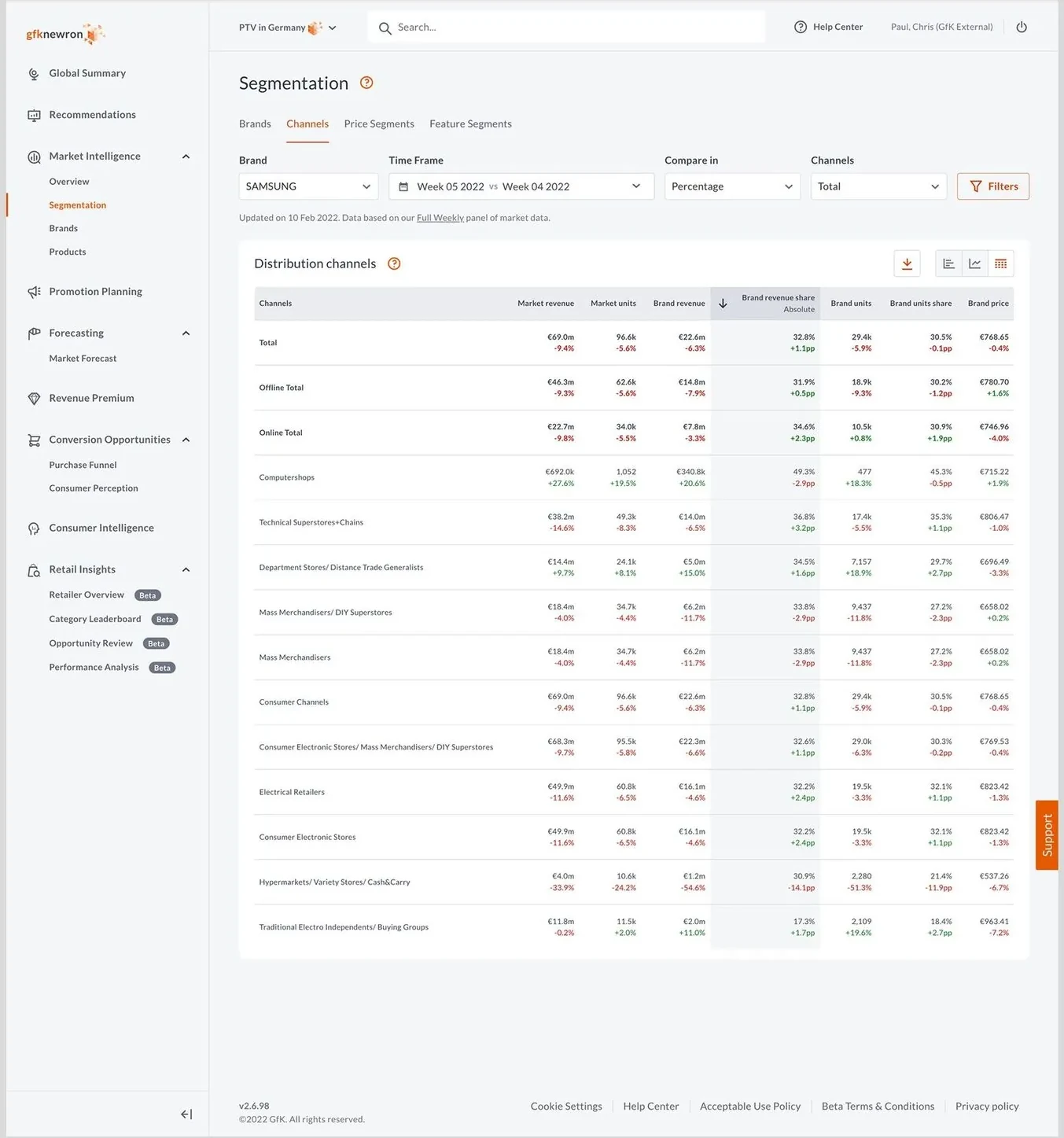Screen dimensions: 1064x1138
Task: Sort by the Brand price column header
Action: (988, 304)
